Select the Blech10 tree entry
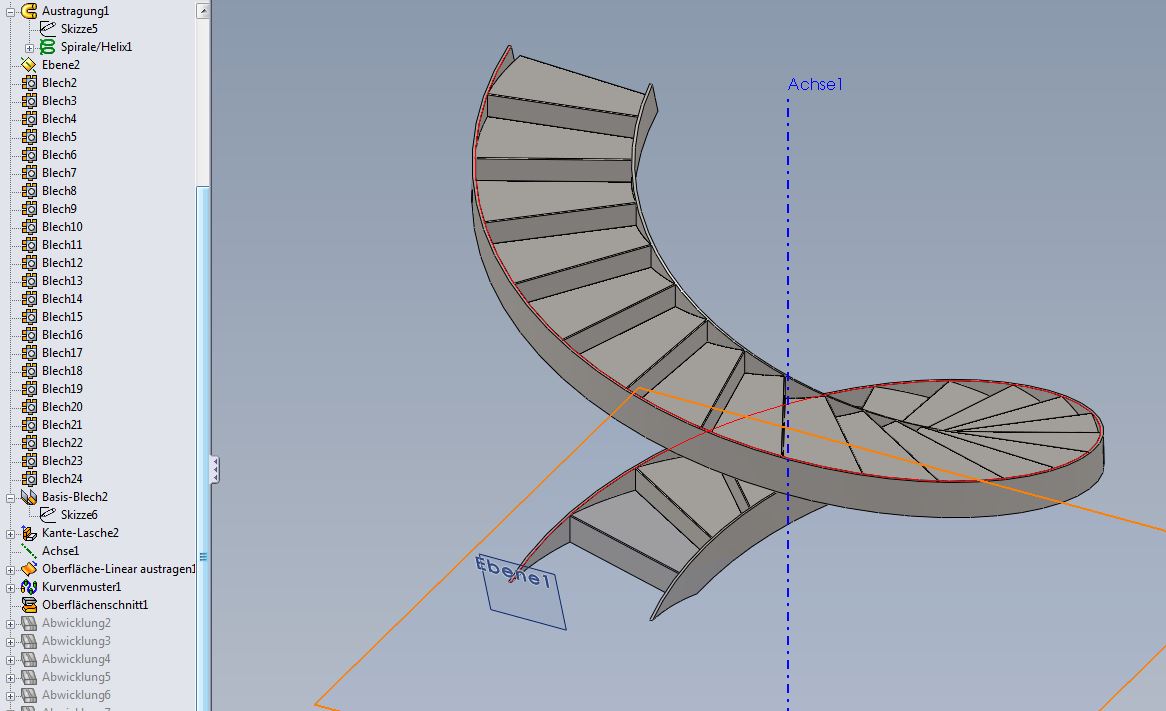Screen dimensions: 1166x711 [x=62, y=227]
